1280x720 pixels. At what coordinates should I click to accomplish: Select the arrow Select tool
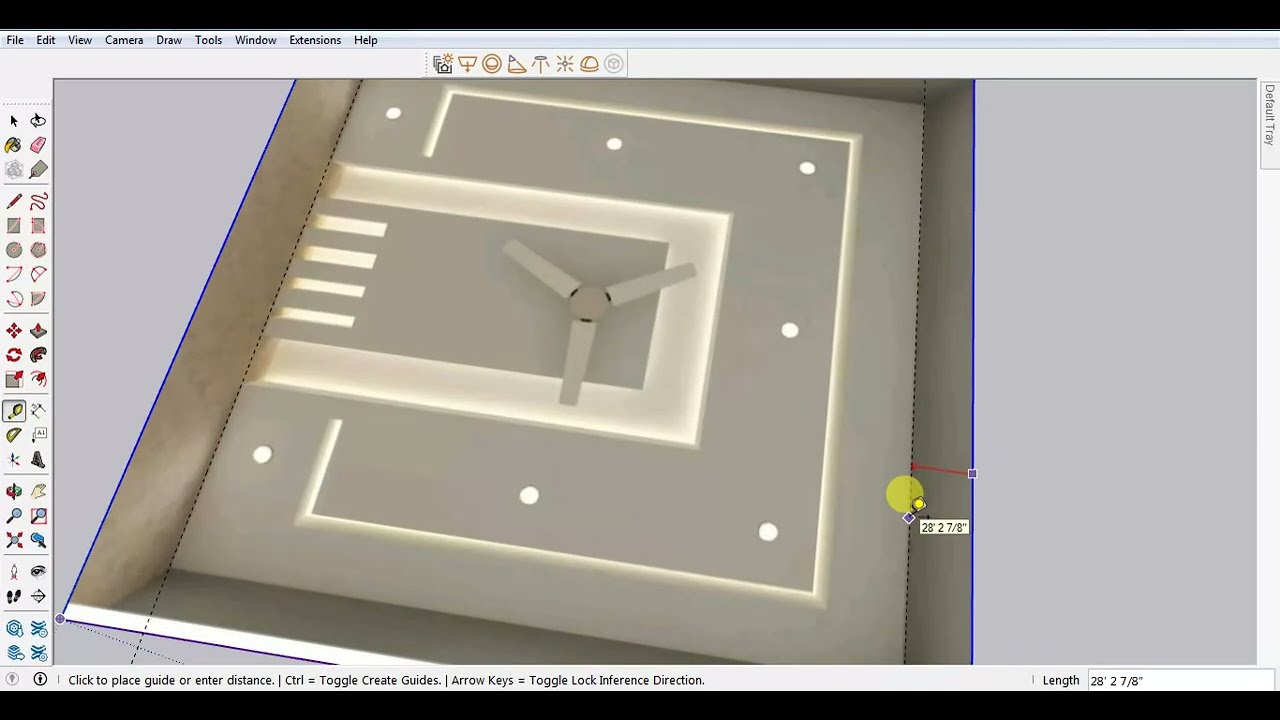tap(14, 120)
